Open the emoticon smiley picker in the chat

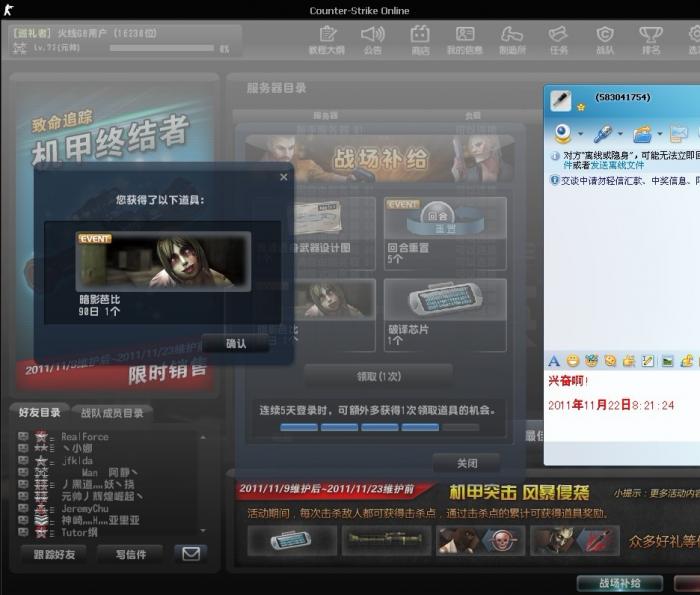[x=573, y=361]
